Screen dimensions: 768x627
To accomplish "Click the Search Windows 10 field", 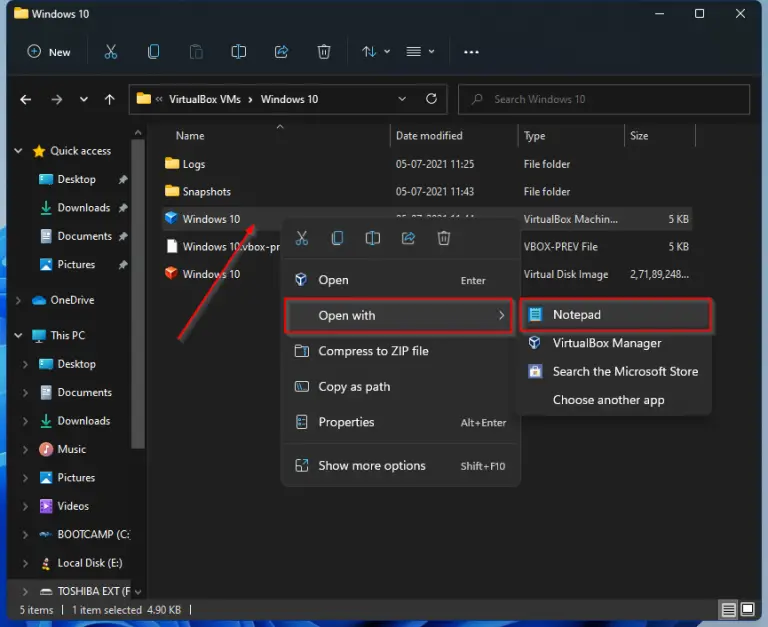I will click(603, 99).
